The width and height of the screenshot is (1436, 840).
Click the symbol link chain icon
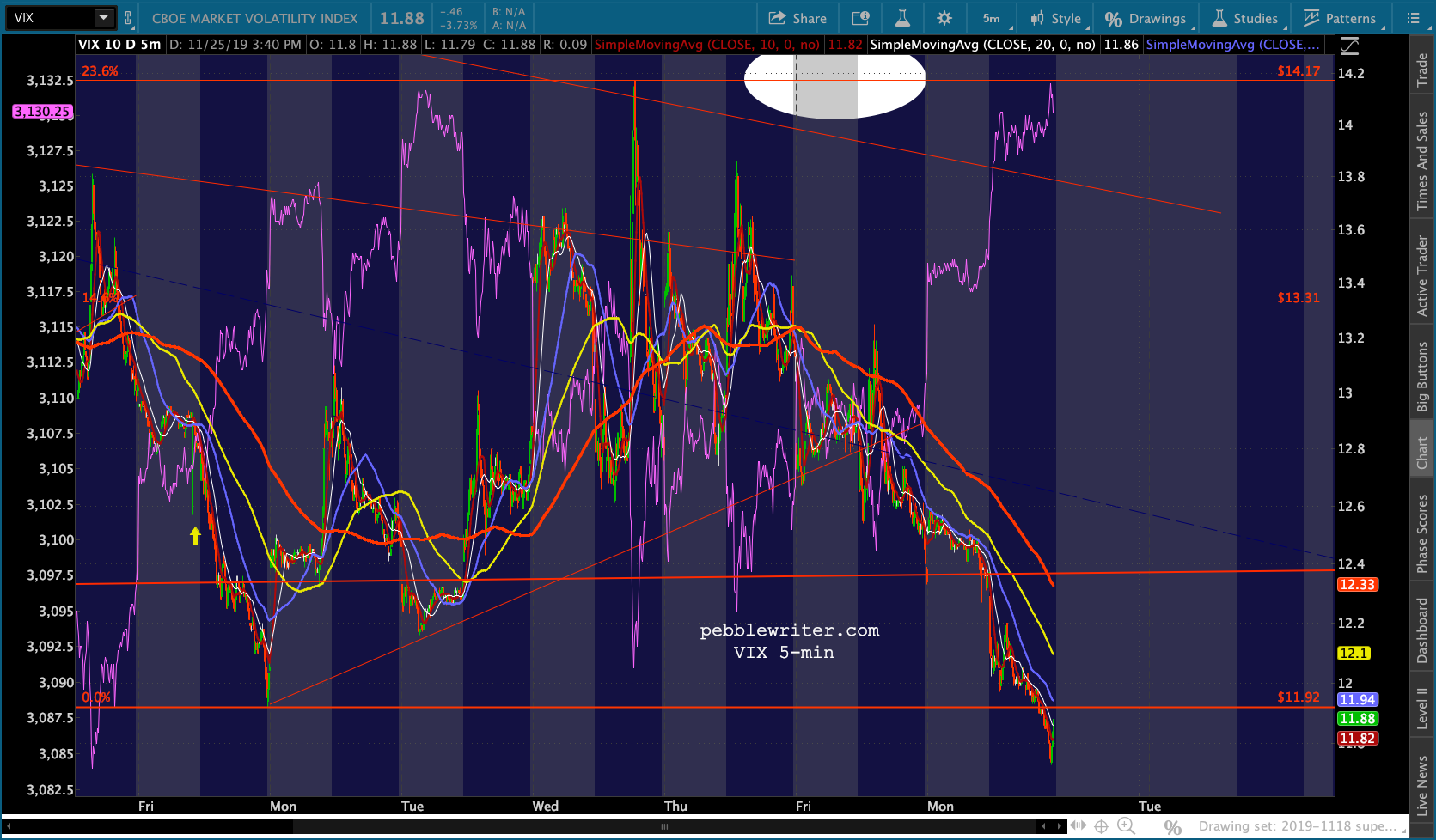[128, 18]
